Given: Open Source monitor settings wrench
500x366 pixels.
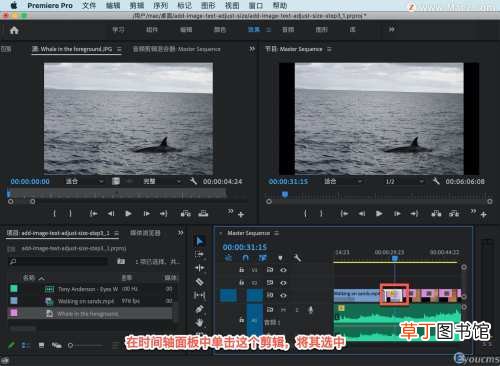Looking at the screenshot, I should [193, 181].
